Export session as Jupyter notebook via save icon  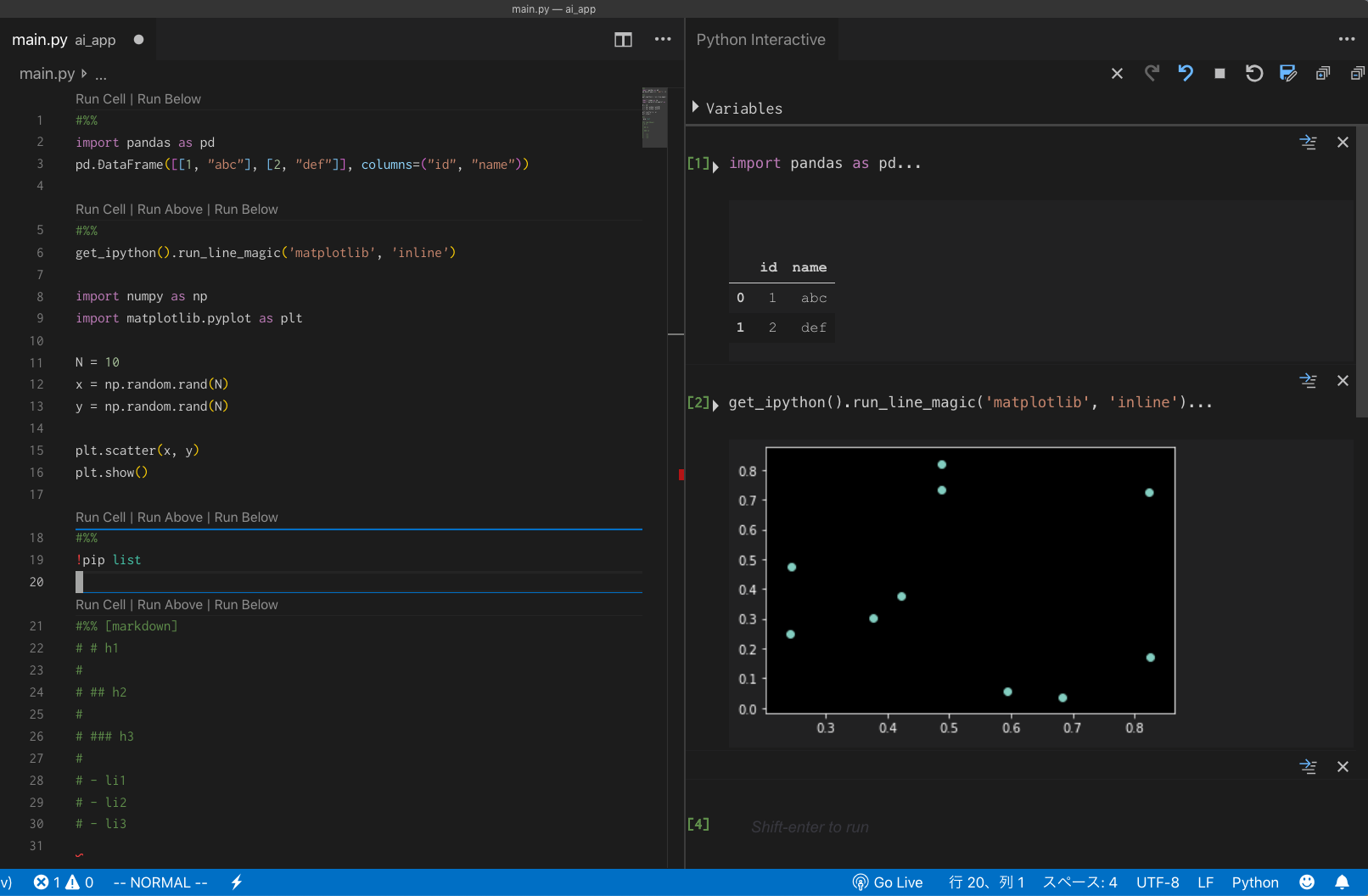coord(1288,74)
